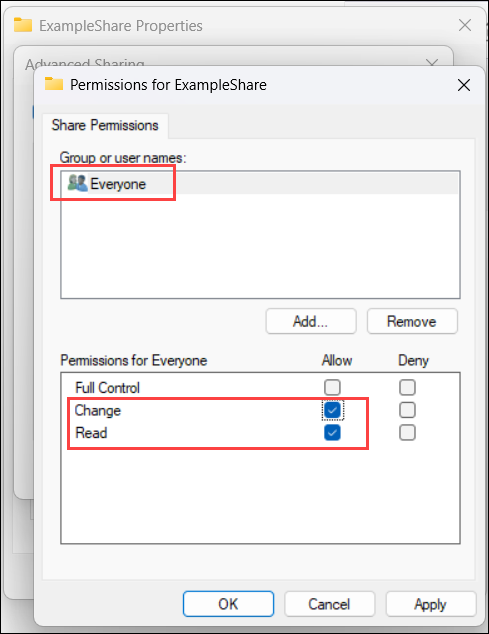The image size is (489, 634).
Task: Click the Deny column header
Action: click(413, 360)
